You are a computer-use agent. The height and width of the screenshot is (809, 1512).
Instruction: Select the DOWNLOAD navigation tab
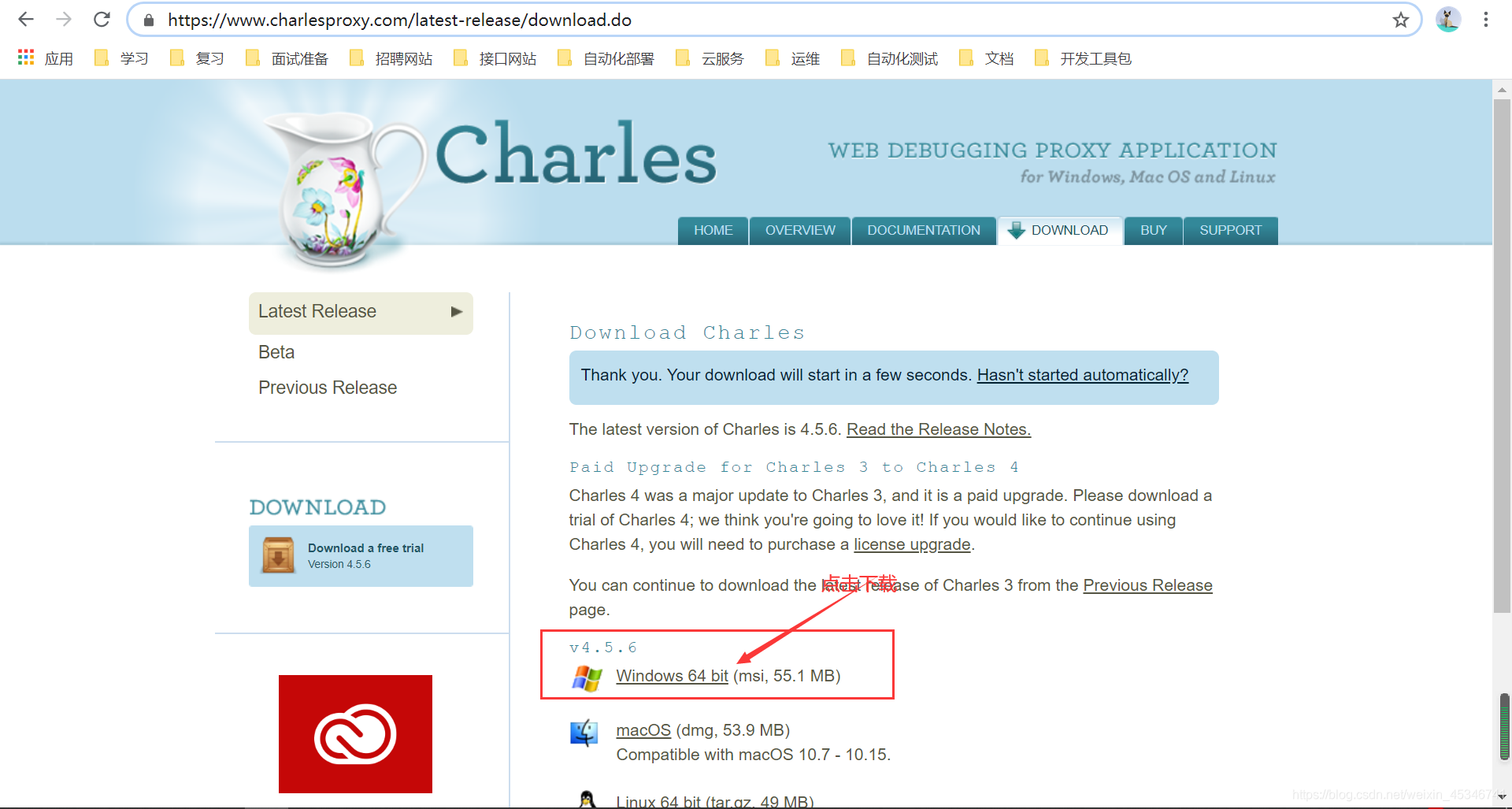(1060, 230)
